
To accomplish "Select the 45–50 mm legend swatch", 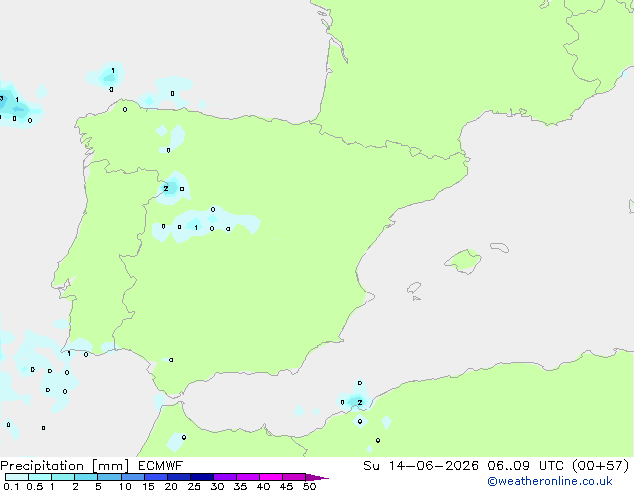I will [x=294, y=477].
